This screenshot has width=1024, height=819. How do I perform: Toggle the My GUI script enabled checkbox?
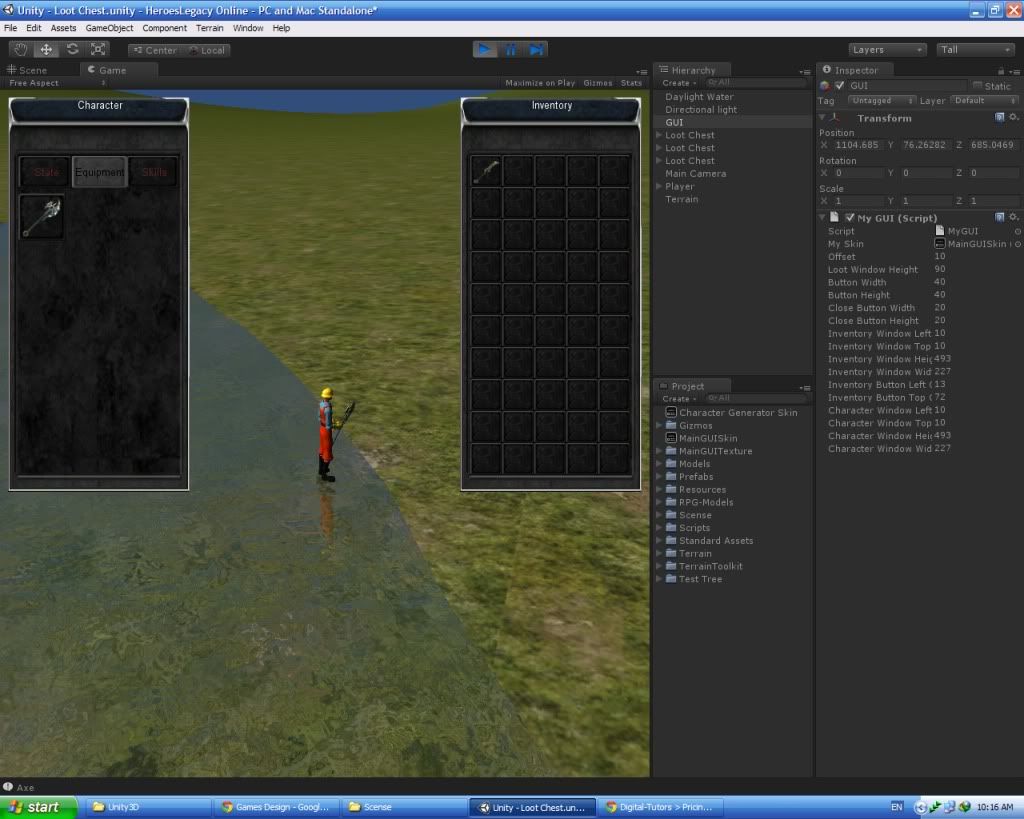point(850,217)
